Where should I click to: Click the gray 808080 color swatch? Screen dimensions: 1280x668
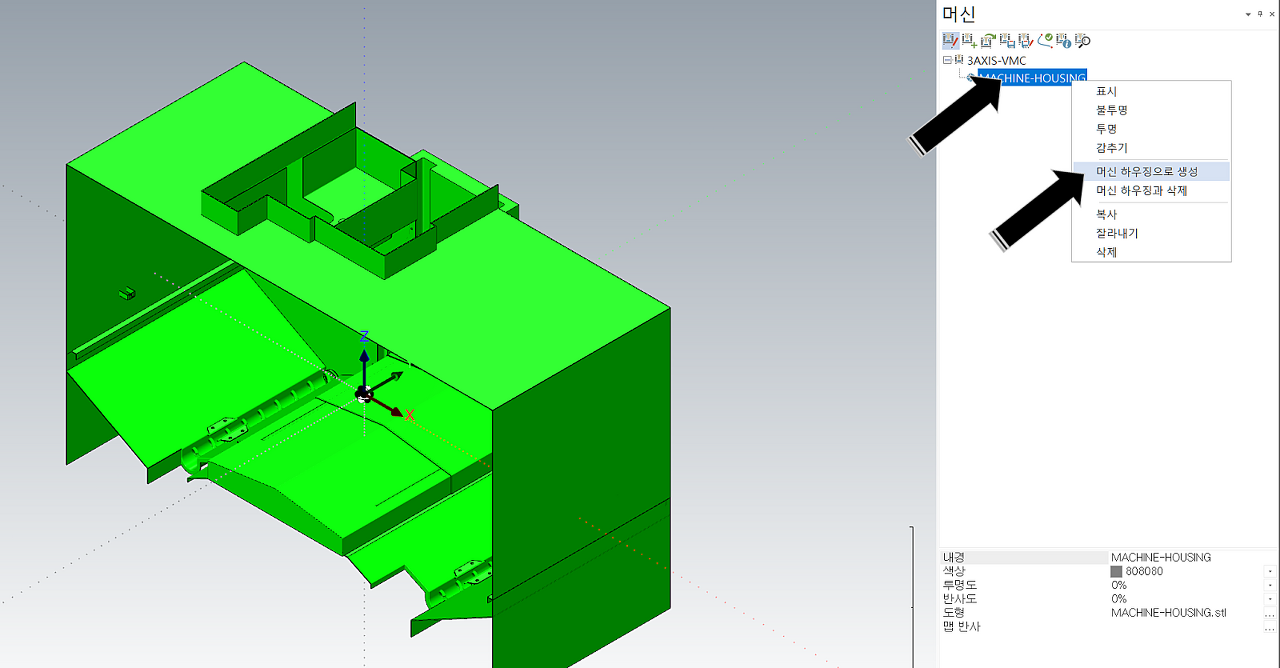[x=1116, y=571]
